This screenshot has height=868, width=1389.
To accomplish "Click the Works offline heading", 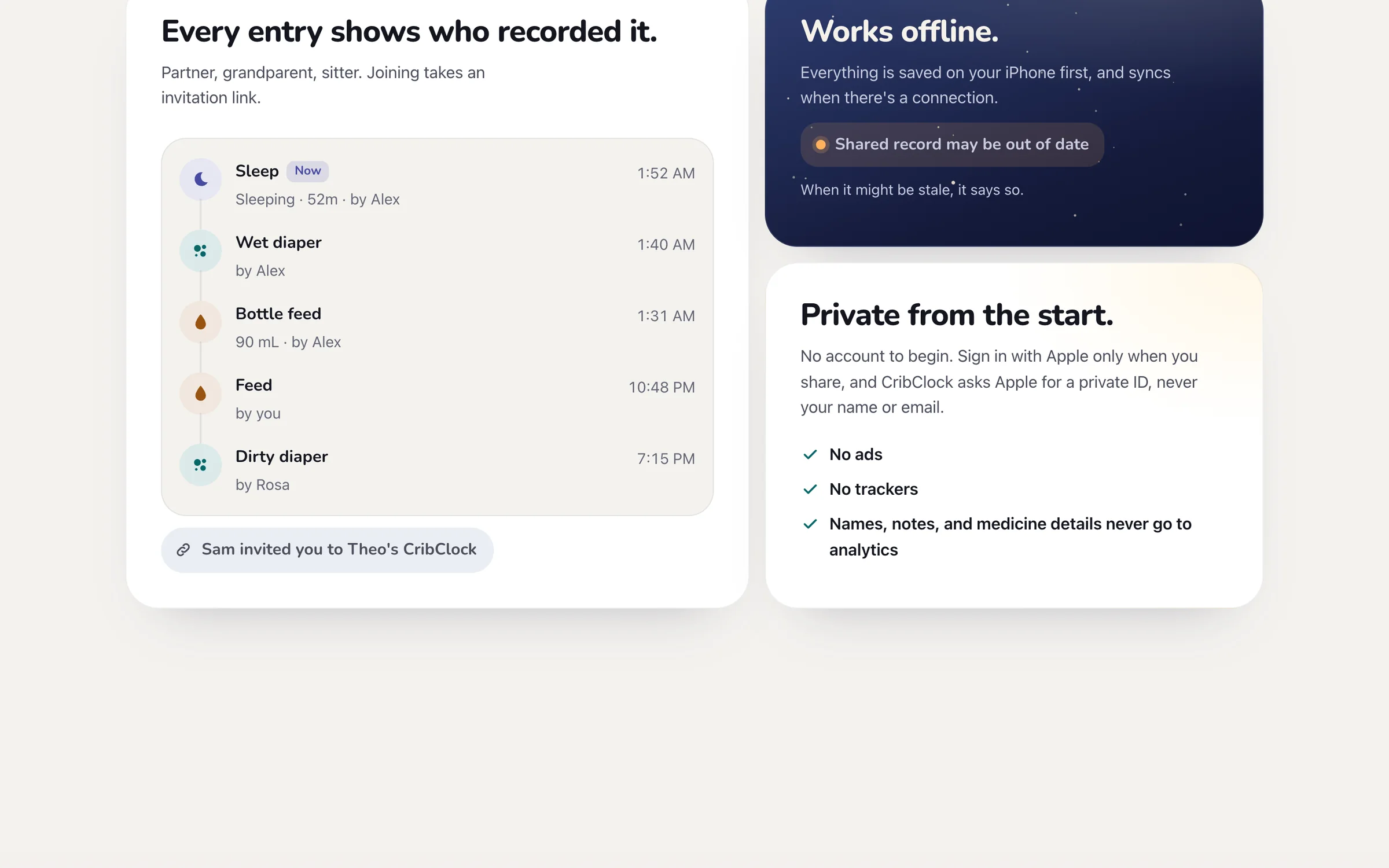I will click(x=900, y=31).
